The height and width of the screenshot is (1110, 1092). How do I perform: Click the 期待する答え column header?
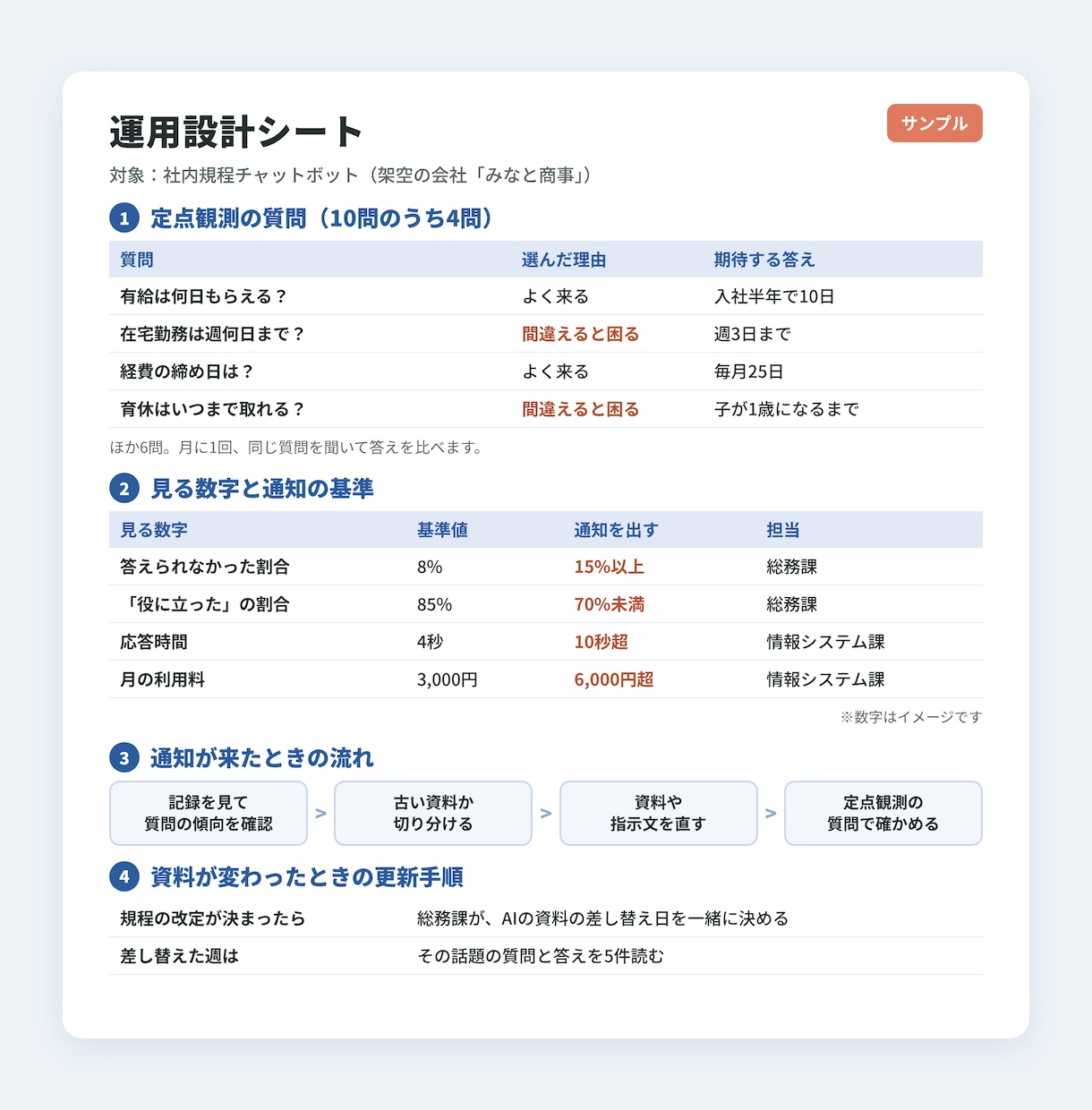coord(764,260)
